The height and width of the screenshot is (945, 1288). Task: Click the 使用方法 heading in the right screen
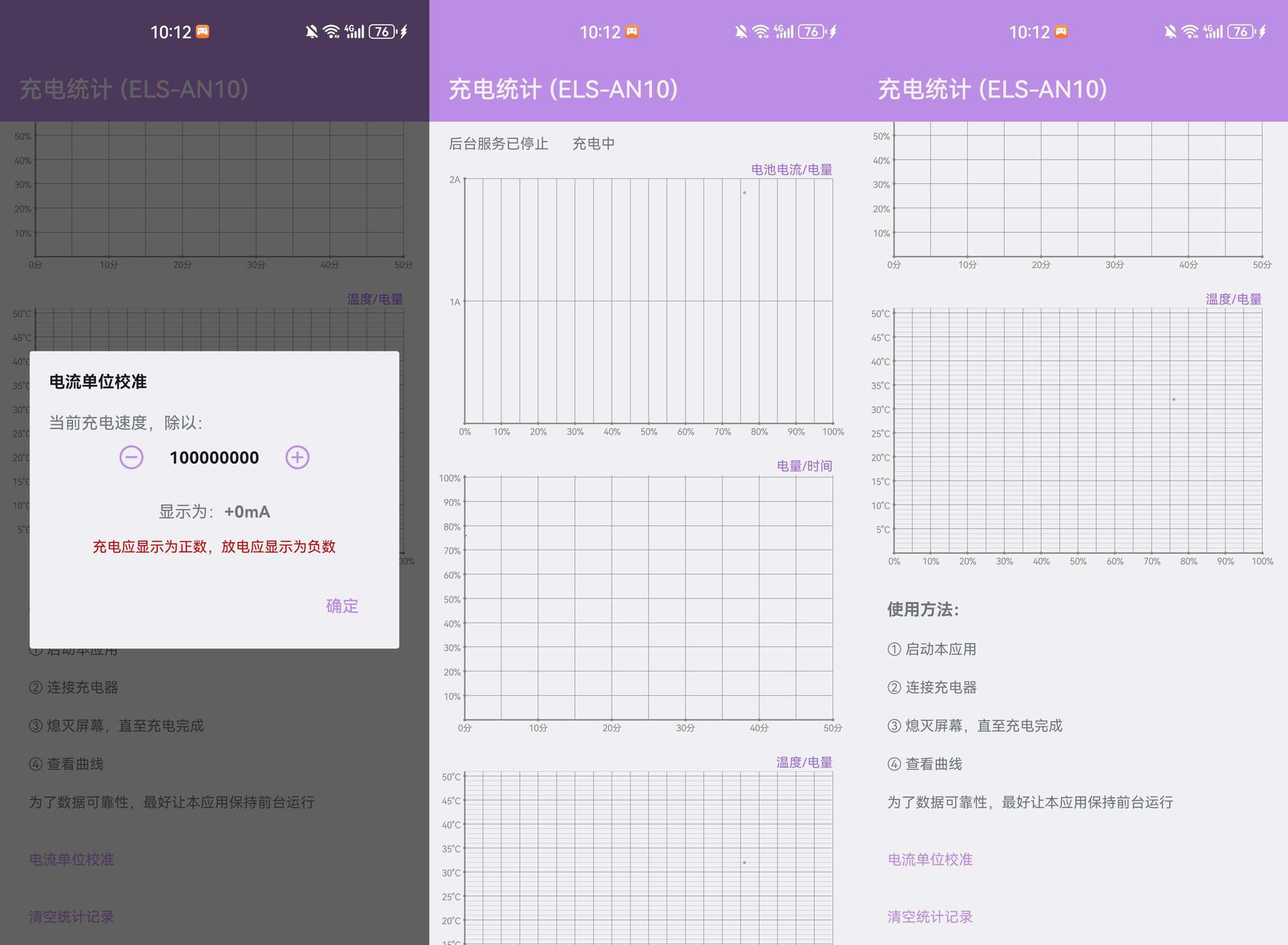point(923,609)
